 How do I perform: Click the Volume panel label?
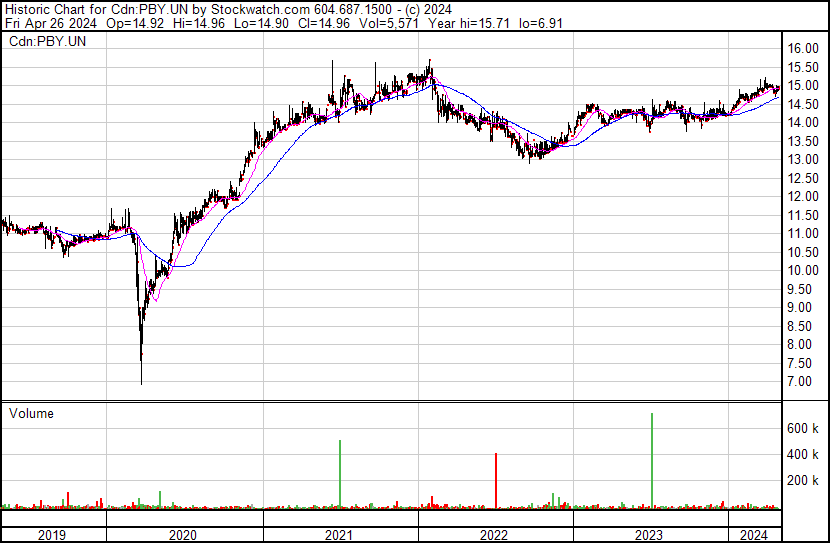click(x=31, y=413)
